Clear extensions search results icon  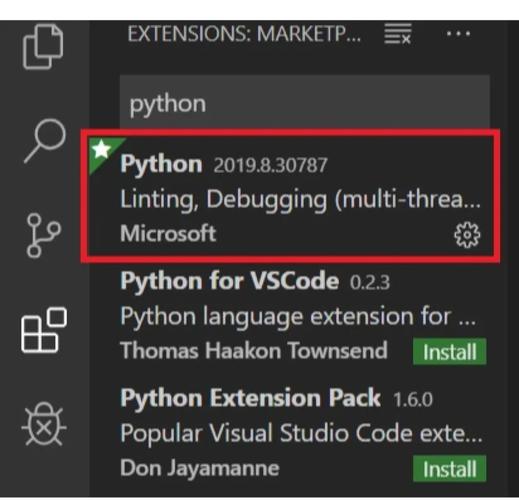point(398,34)
